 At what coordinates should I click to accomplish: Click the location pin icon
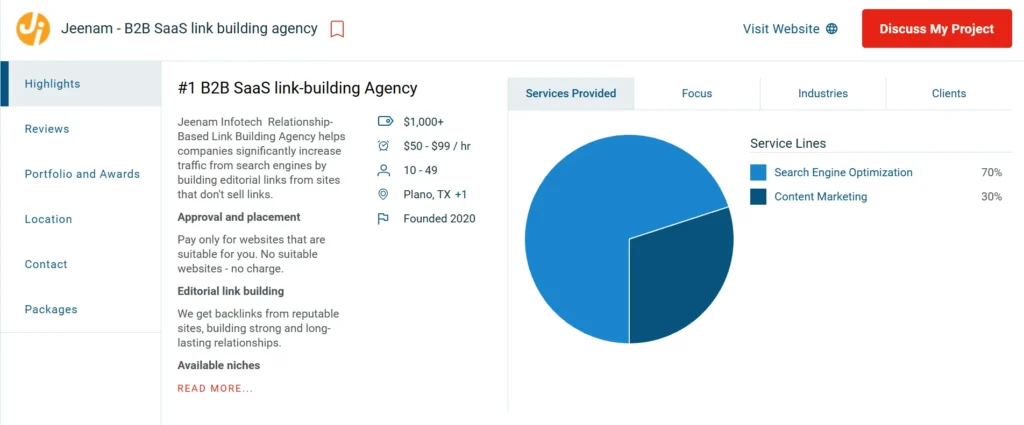point(384,194)
